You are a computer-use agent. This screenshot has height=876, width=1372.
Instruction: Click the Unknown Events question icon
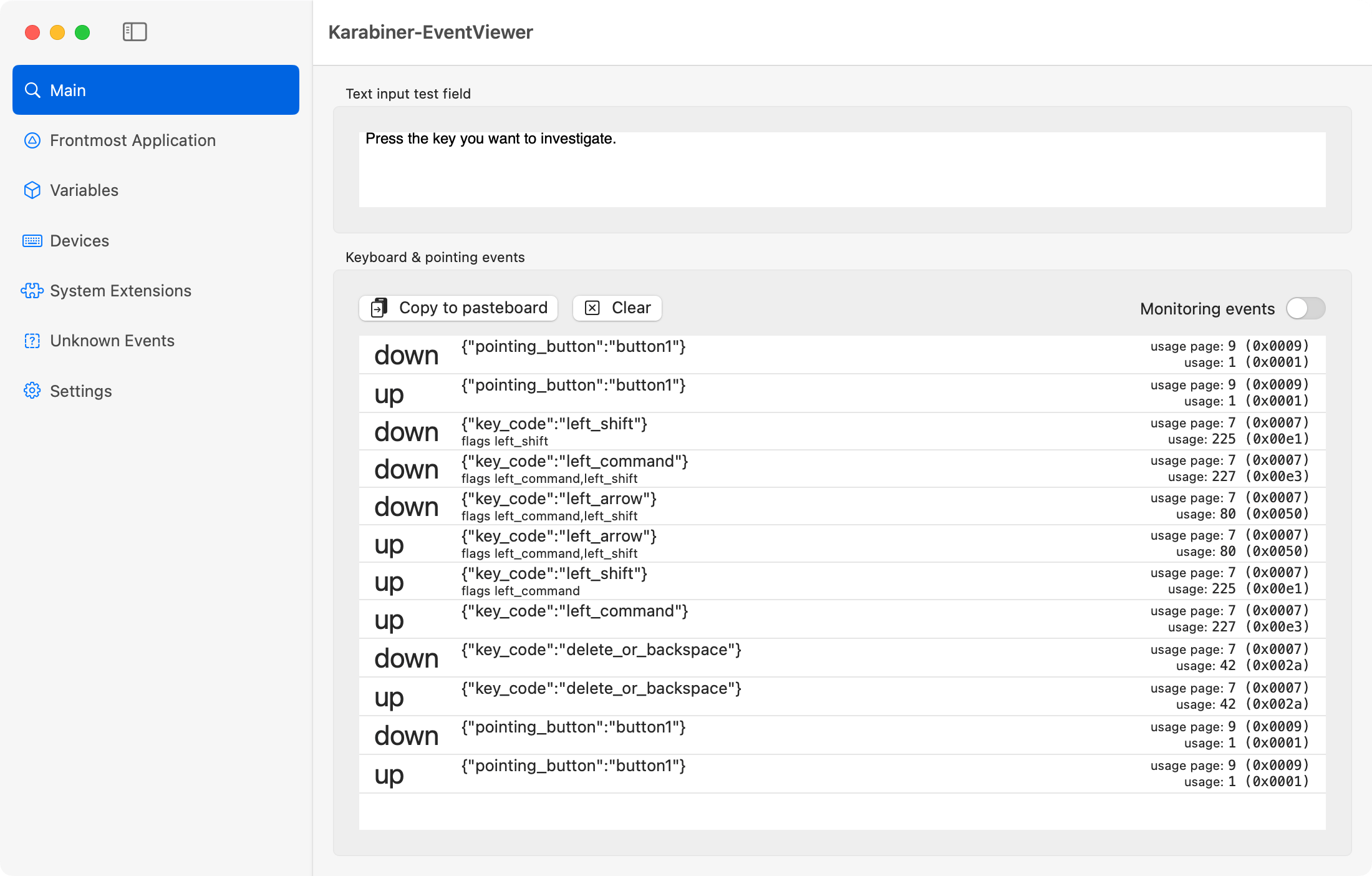tap(32, 341)
